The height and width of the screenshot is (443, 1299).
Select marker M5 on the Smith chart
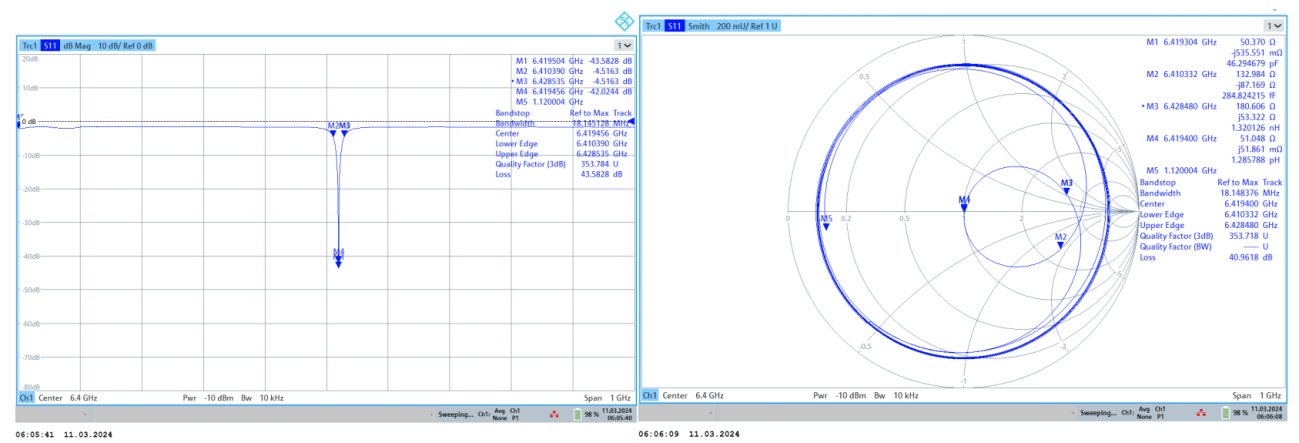826,224
